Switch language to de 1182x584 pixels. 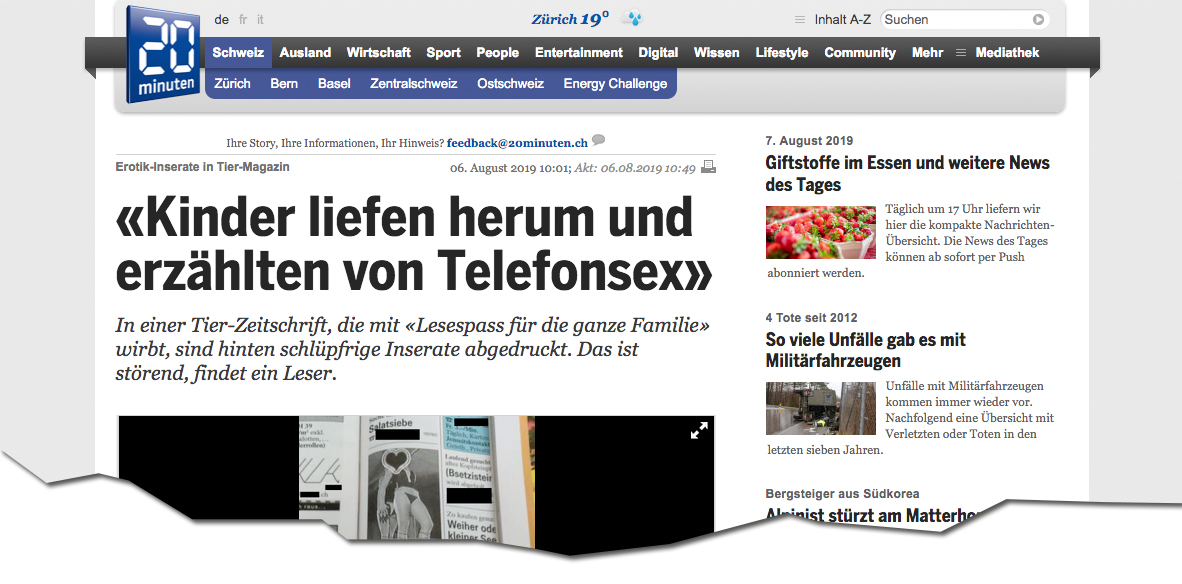coord(222,20)
